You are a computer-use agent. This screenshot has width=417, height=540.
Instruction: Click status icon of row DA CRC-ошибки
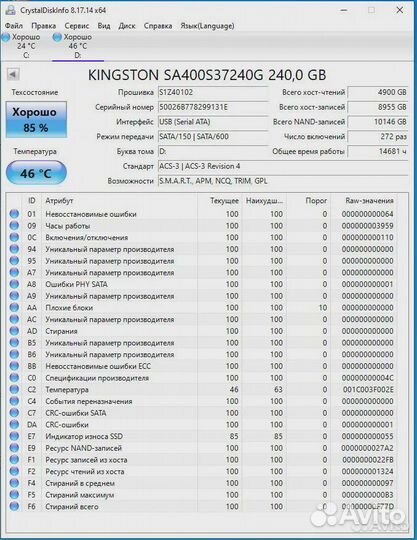tap(14, 425)
